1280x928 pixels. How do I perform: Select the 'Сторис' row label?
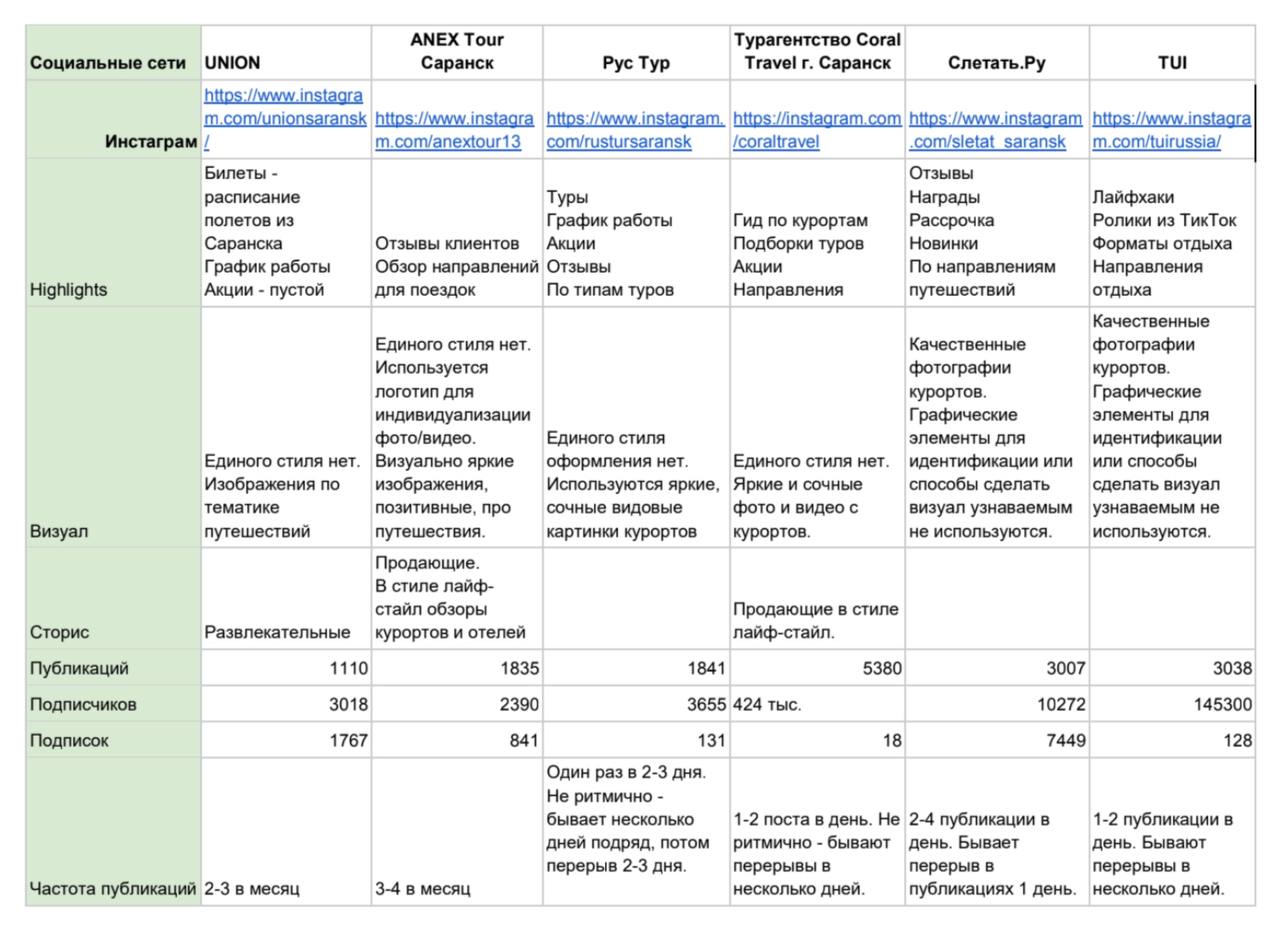(113, 598)
